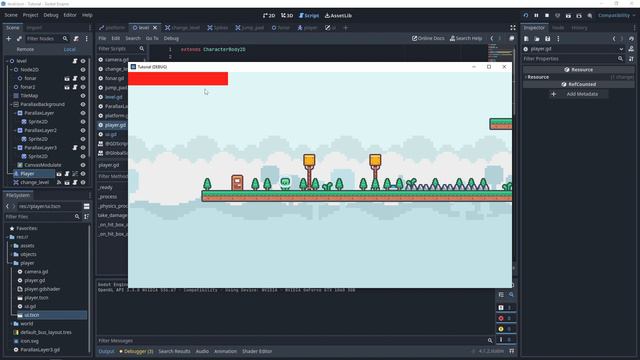Viewport: 640px width, 360px height.
Task: Expand the assets folder
Action: (x=11, y=246)
